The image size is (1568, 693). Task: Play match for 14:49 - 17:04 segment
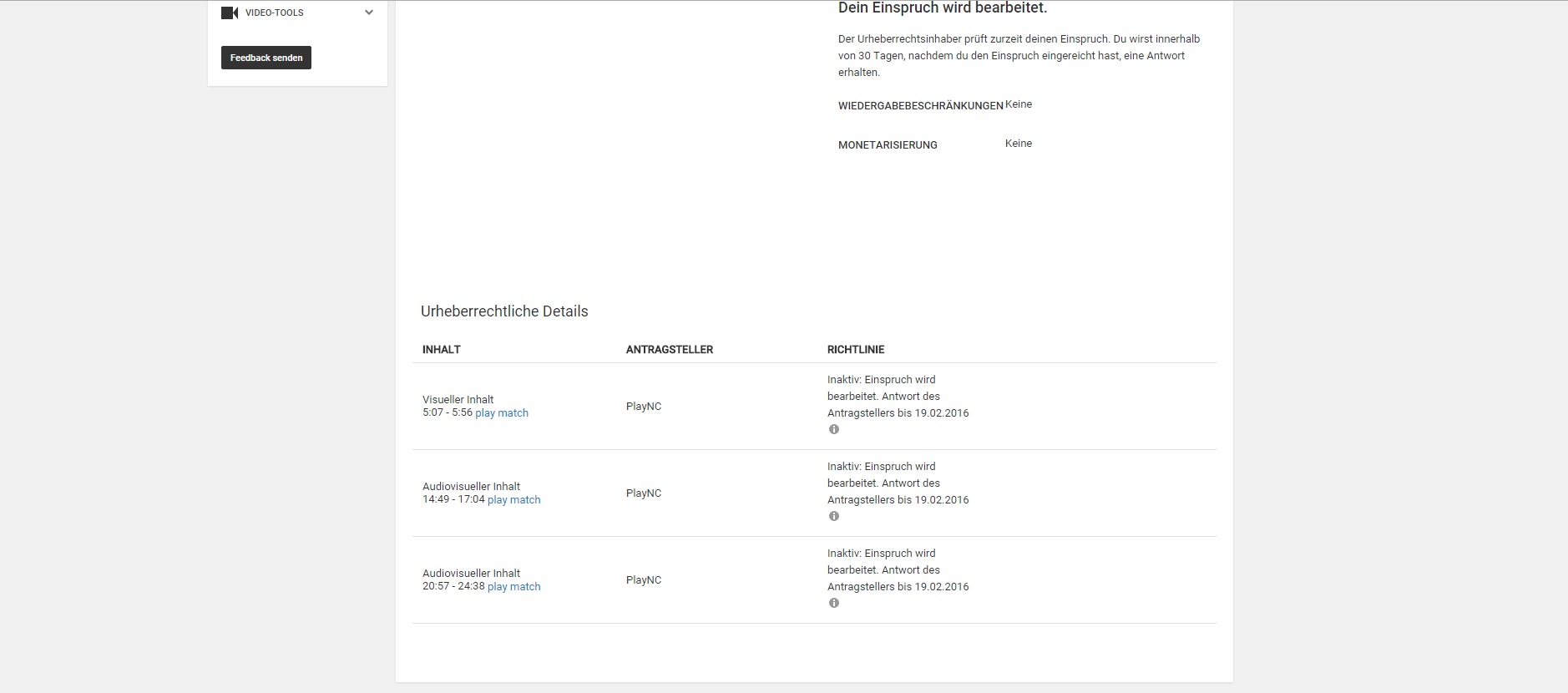514,499
